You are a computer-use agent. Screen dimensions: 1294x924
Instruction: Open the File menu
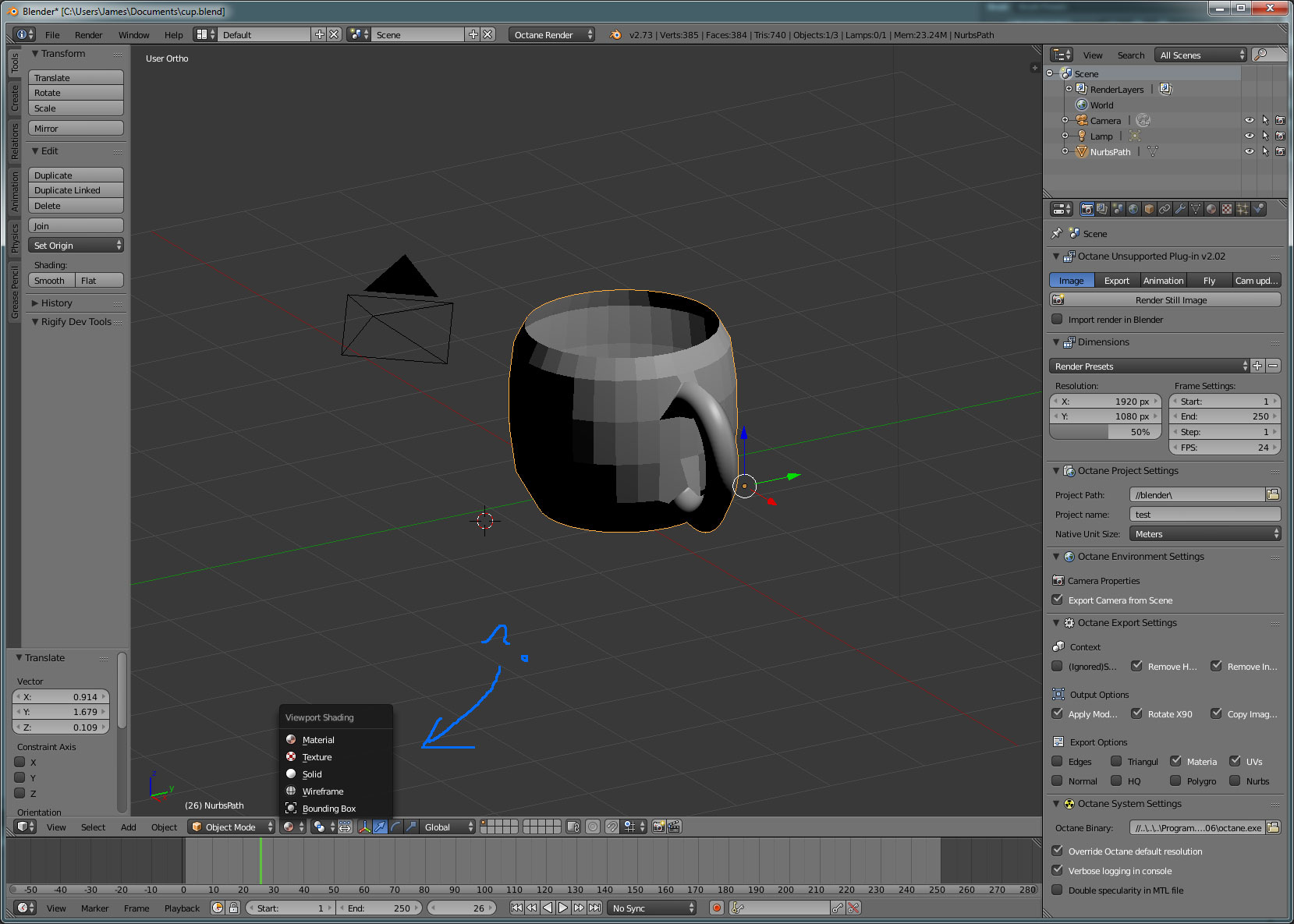point(52,35)
